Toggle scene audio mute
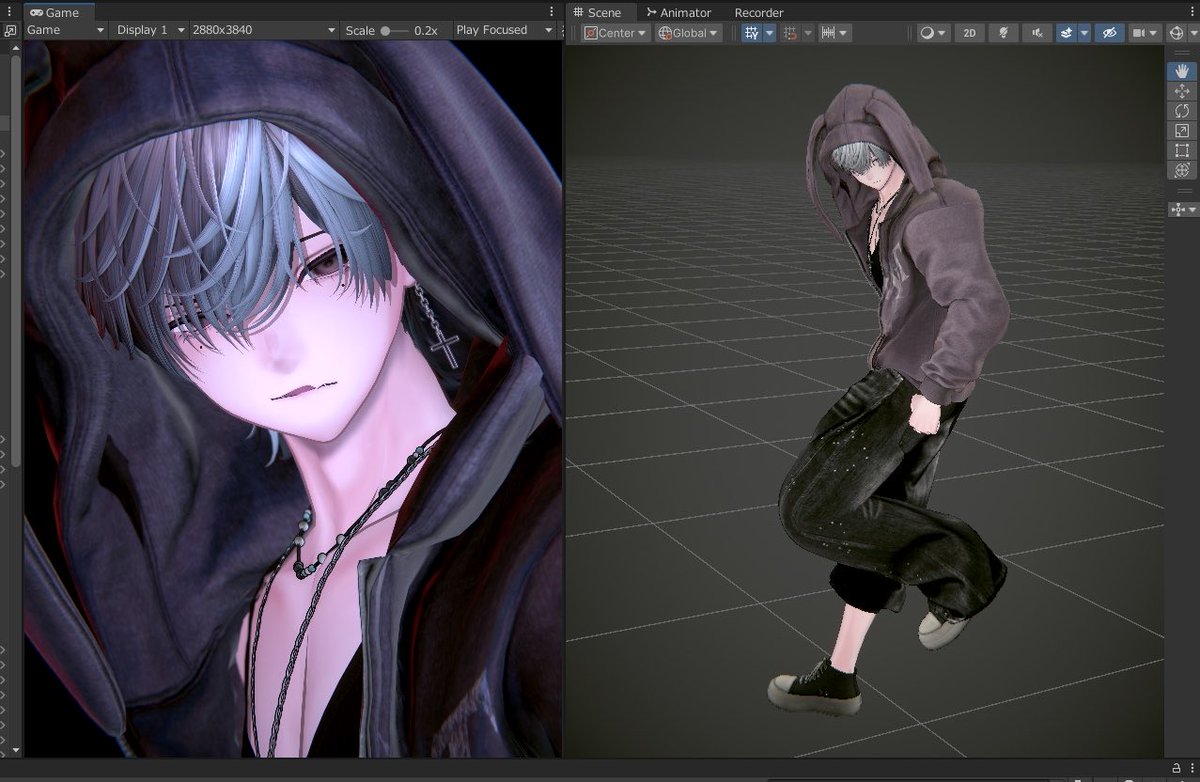The image size is (1200, 782). click(x=1037, y=33)
